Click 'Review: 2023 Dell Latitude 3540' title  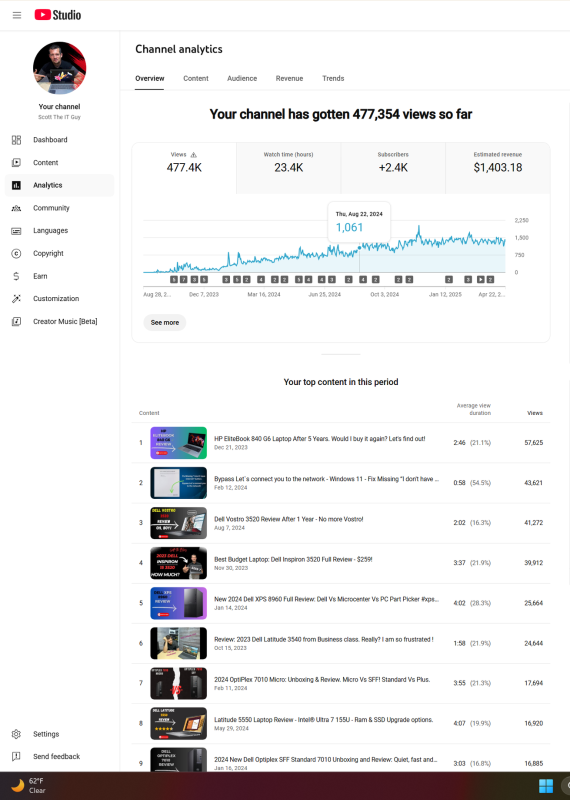pyautogui.click(x=324, y=640)
